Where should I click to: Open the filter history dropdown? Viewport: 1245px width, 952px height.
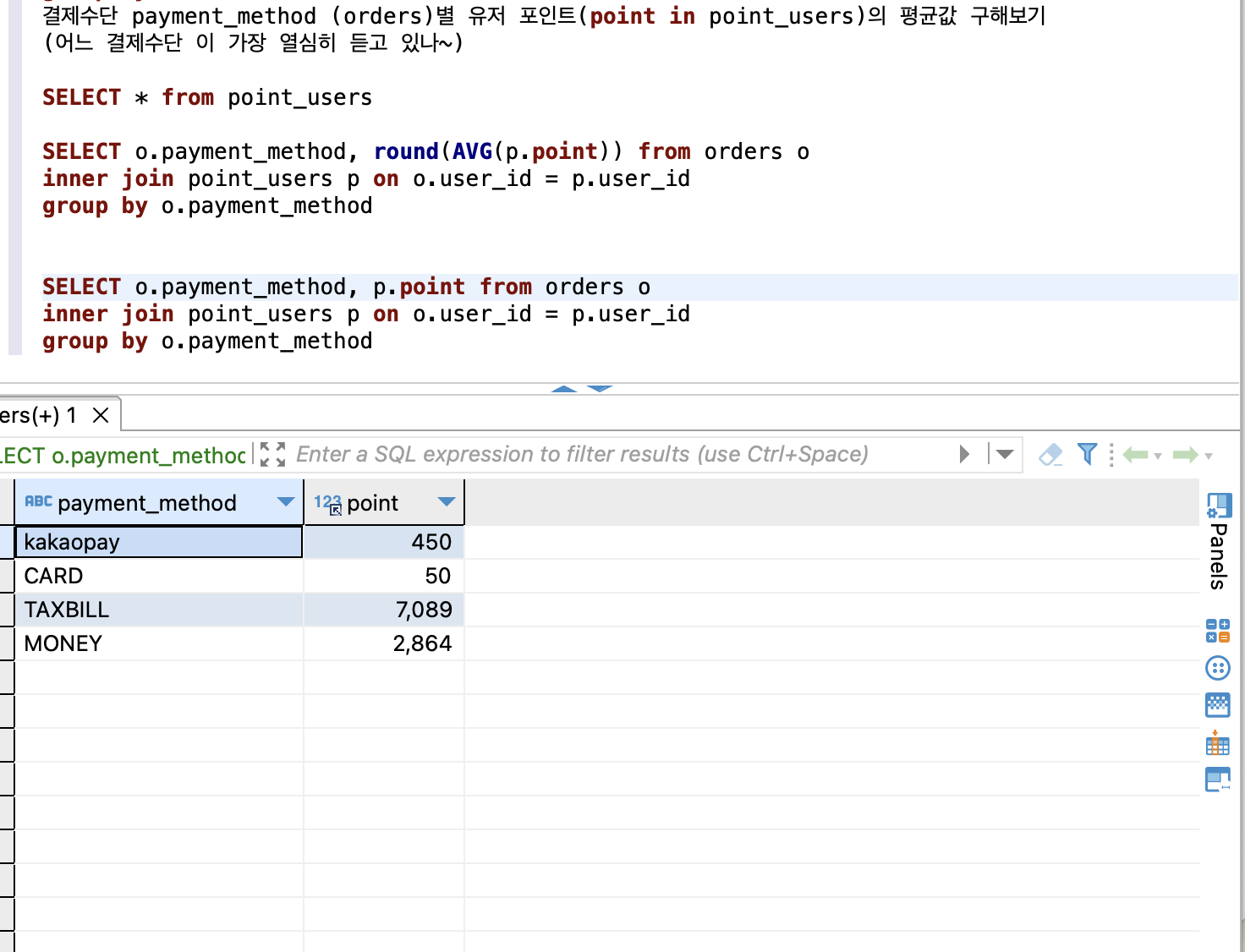click(x=1004, y=454)
